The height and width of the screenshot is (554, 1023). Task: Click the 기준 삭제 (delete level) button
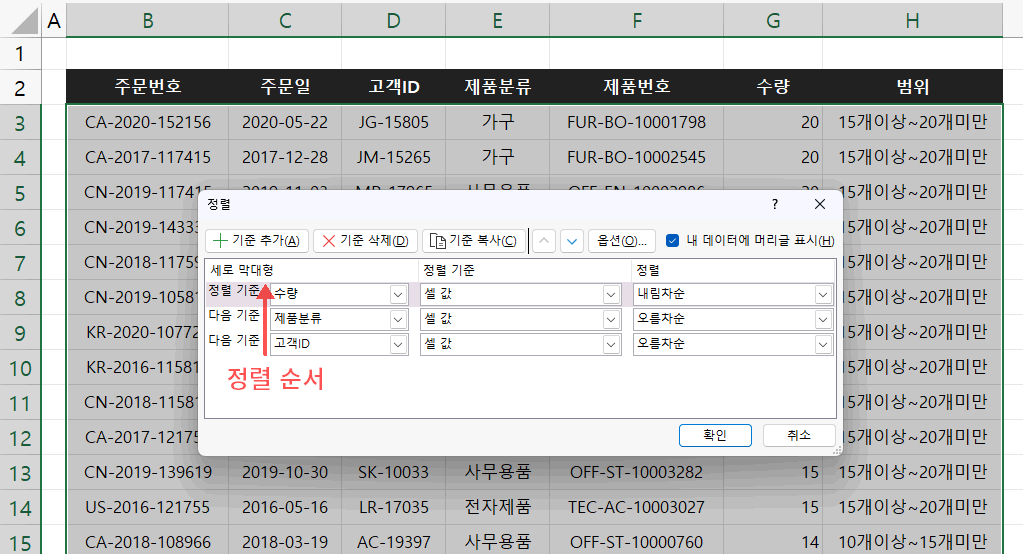click(365, 241)
